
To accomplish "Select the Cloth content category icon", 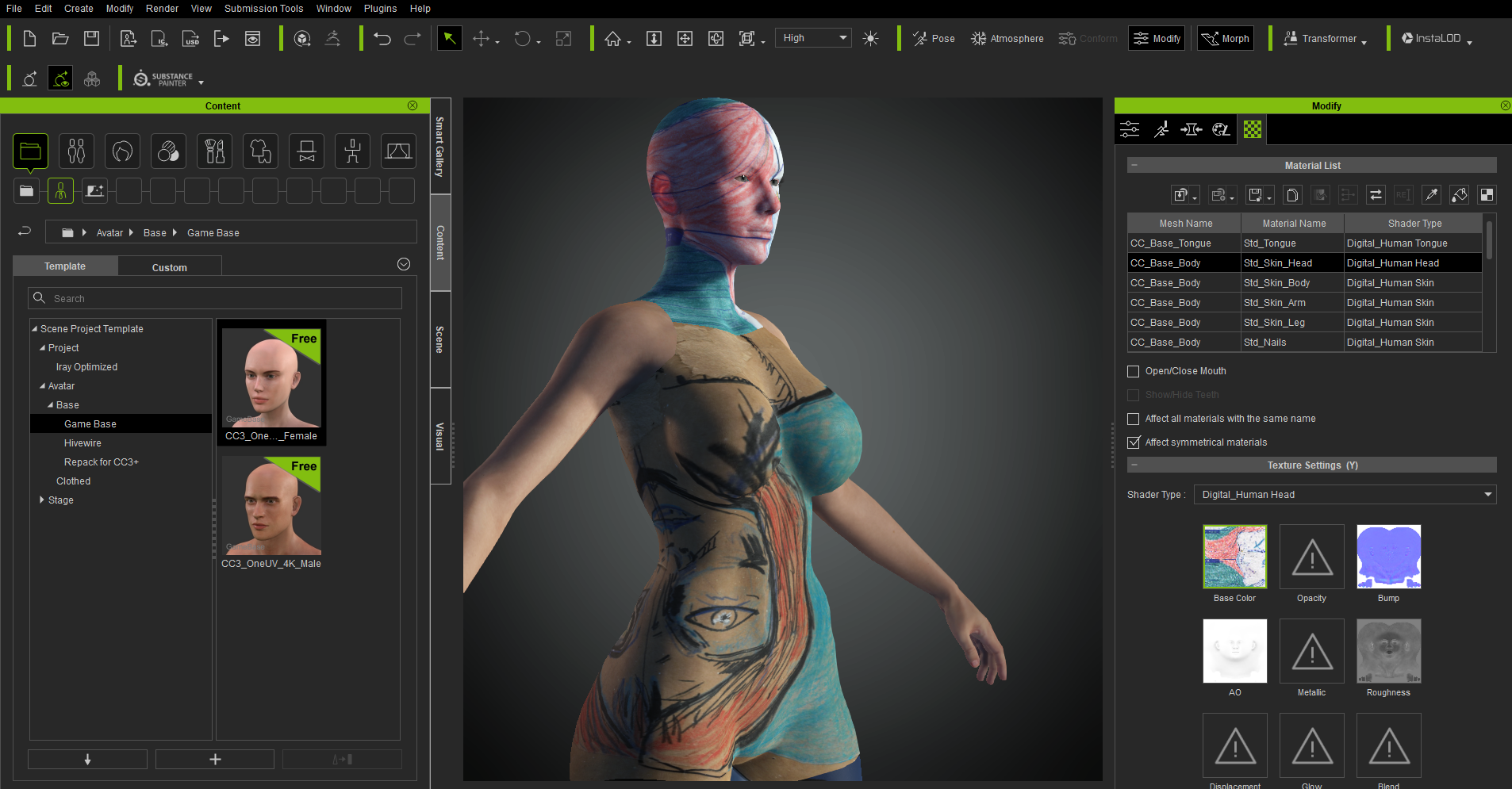I will pyautogui.click(x=260, y=151).
